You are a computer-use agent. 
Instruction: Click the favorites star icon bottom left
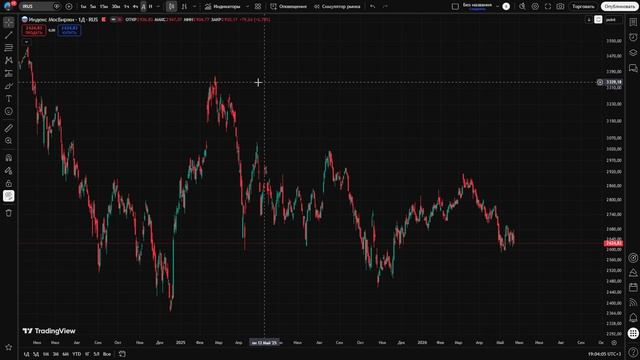point(9,347)
